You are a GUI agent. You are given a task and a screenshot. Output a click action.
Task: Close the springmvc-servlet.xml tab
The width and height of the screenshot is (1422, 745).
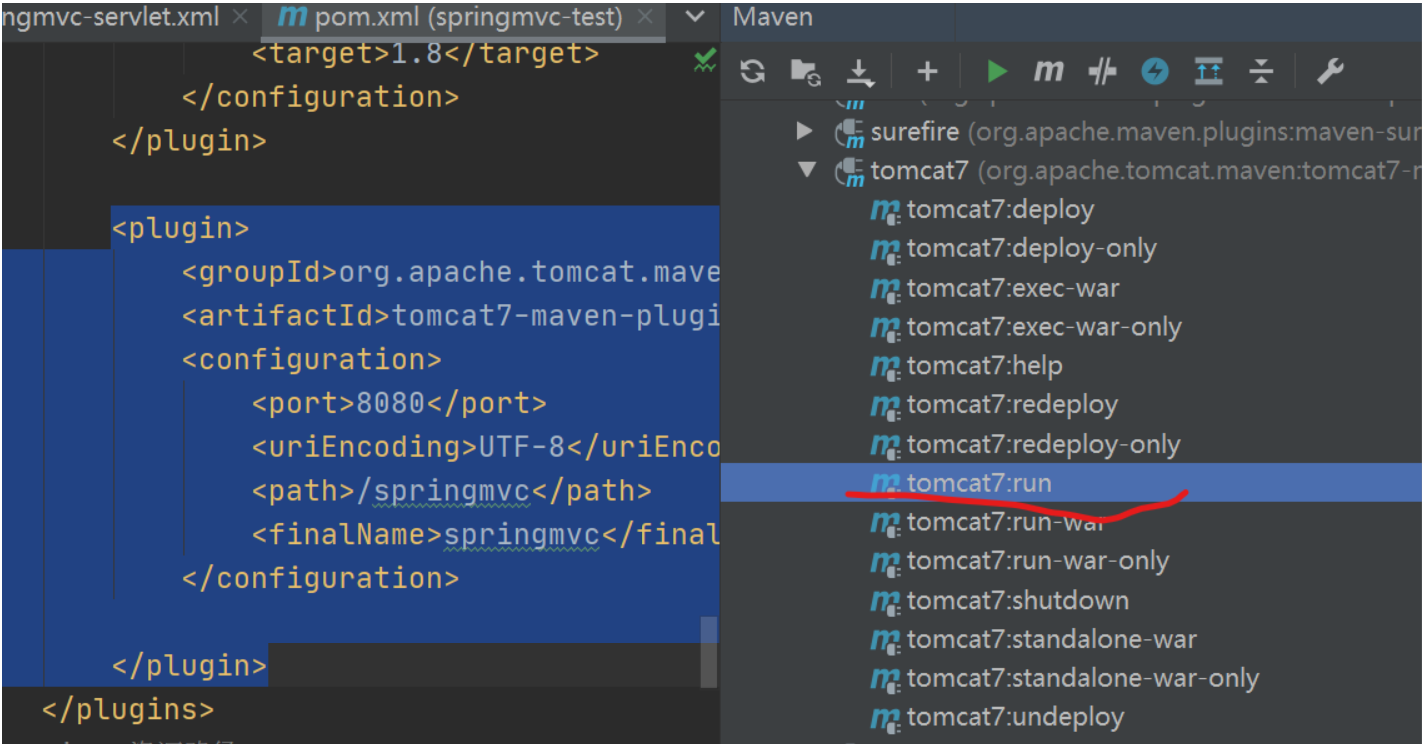[240, 17]
